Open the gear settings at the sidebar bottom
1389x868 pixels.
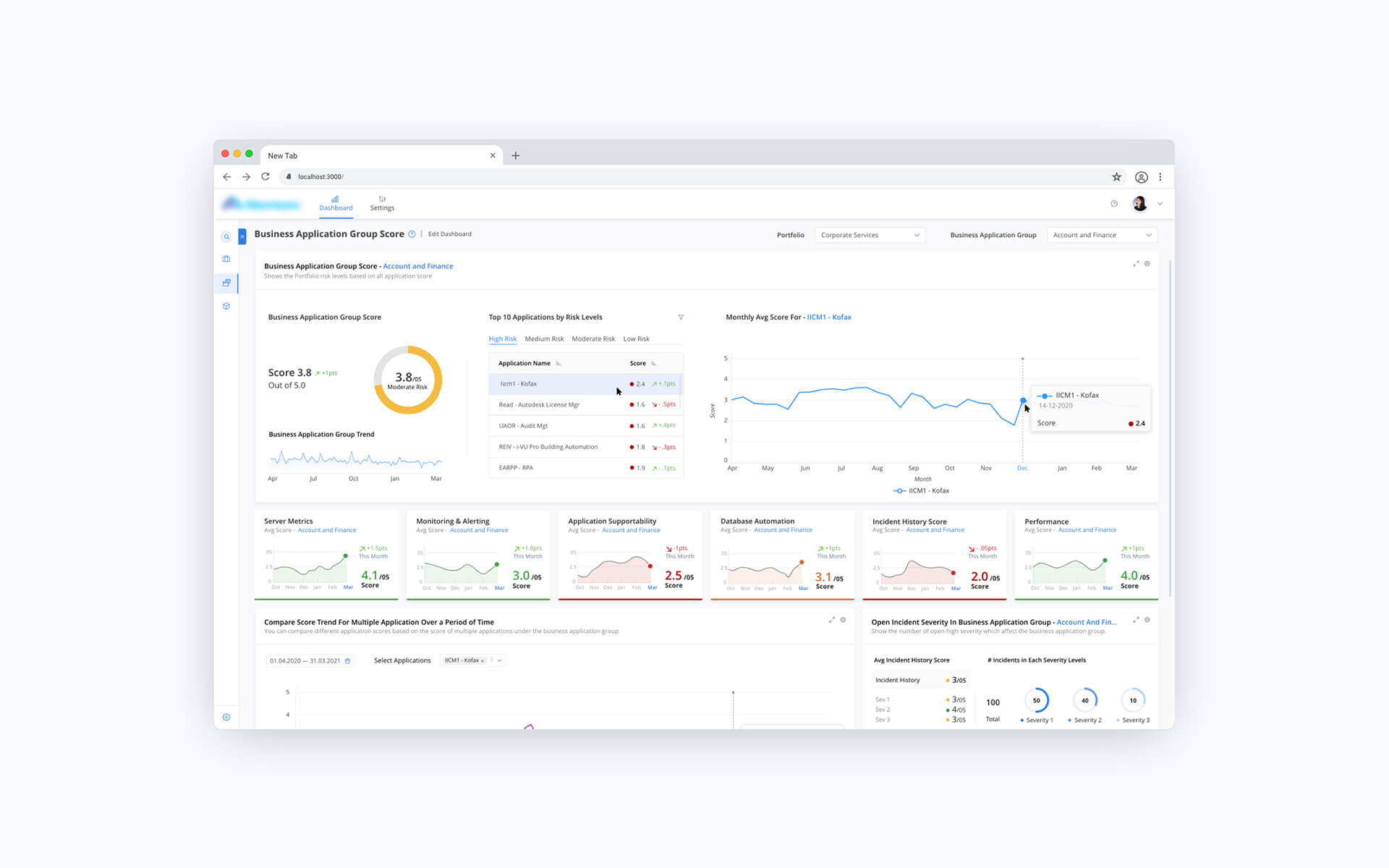point(226,718)
